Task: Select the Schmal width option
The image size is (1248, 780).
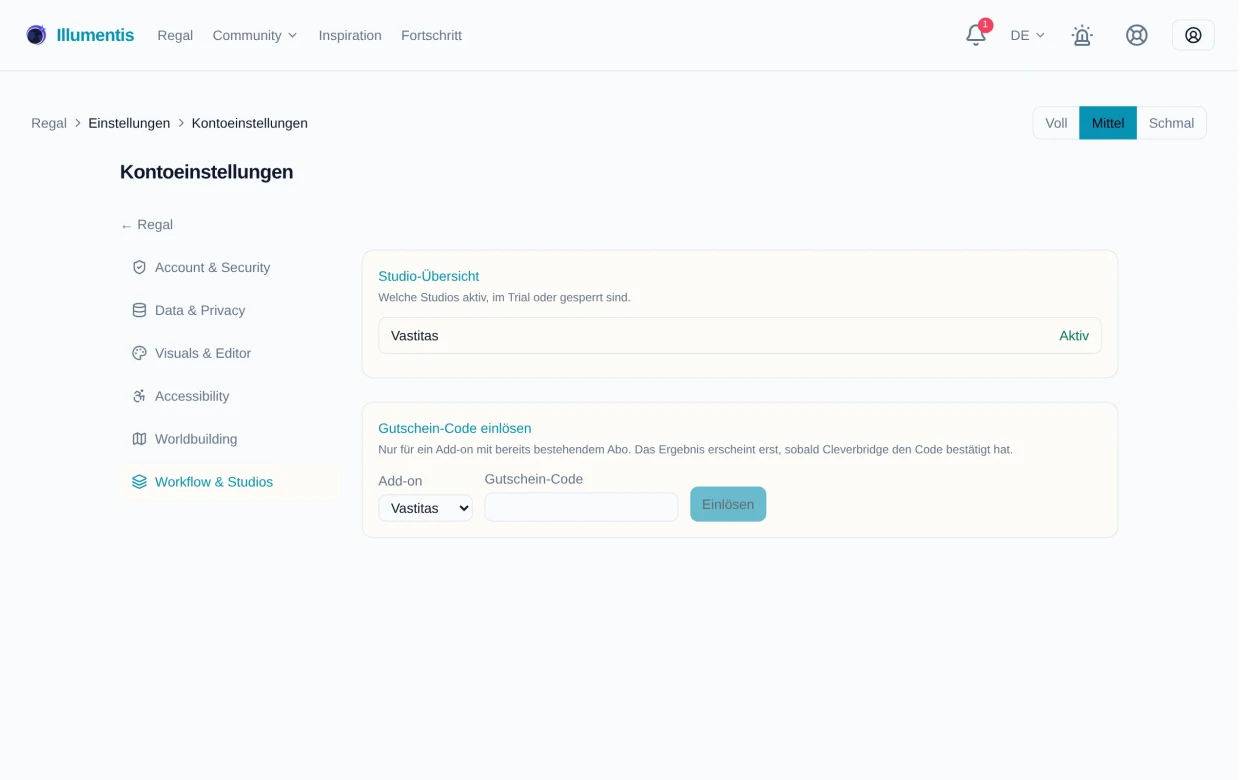Action: pyautogui.click(x=1171, y=123)
